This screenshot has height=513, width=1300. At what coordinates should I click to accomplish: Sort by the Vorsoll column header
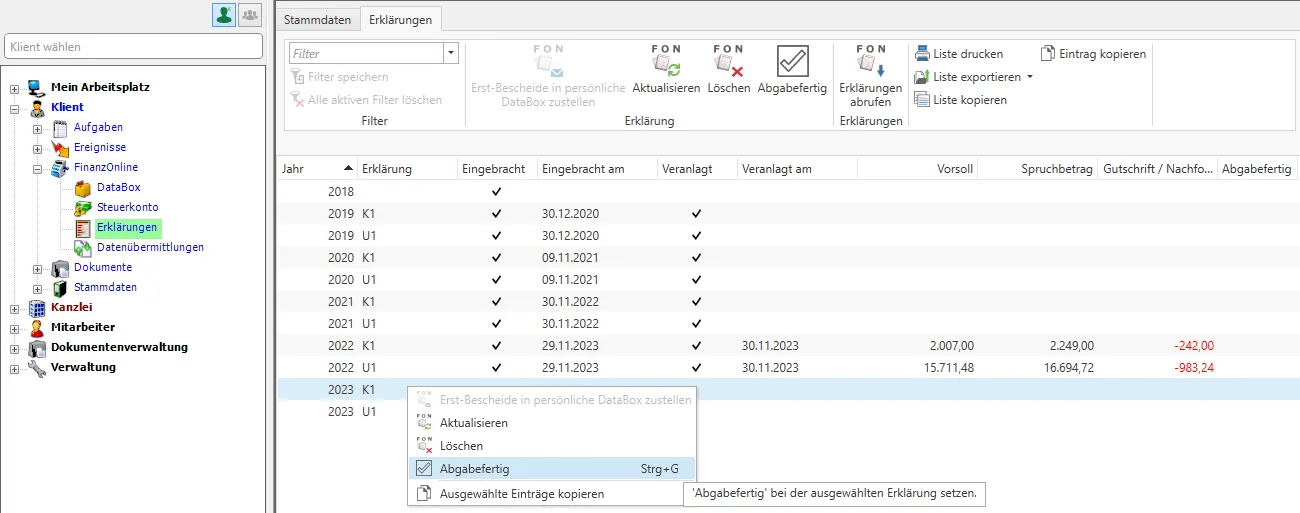coord(917,169)
